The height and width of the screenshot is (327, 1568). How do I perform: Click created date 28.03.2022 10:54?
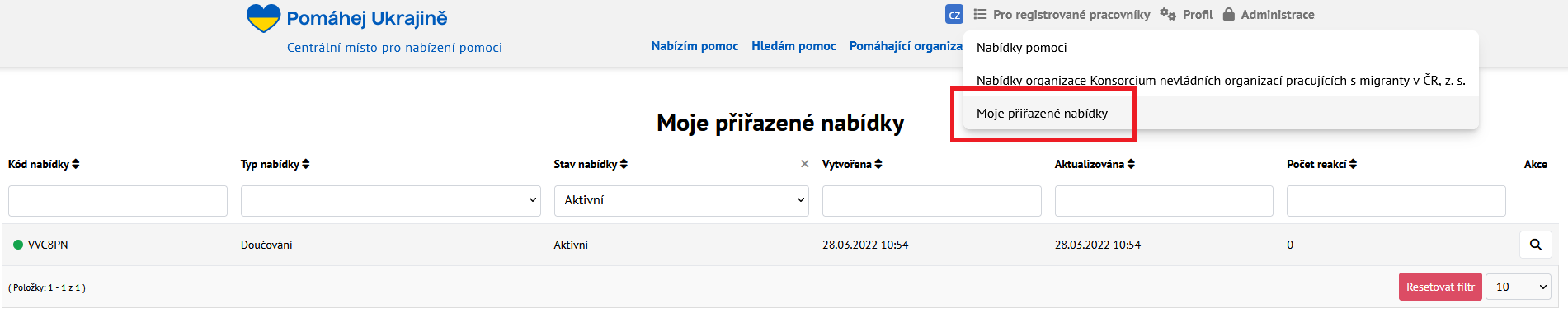(x=865, y=245)
